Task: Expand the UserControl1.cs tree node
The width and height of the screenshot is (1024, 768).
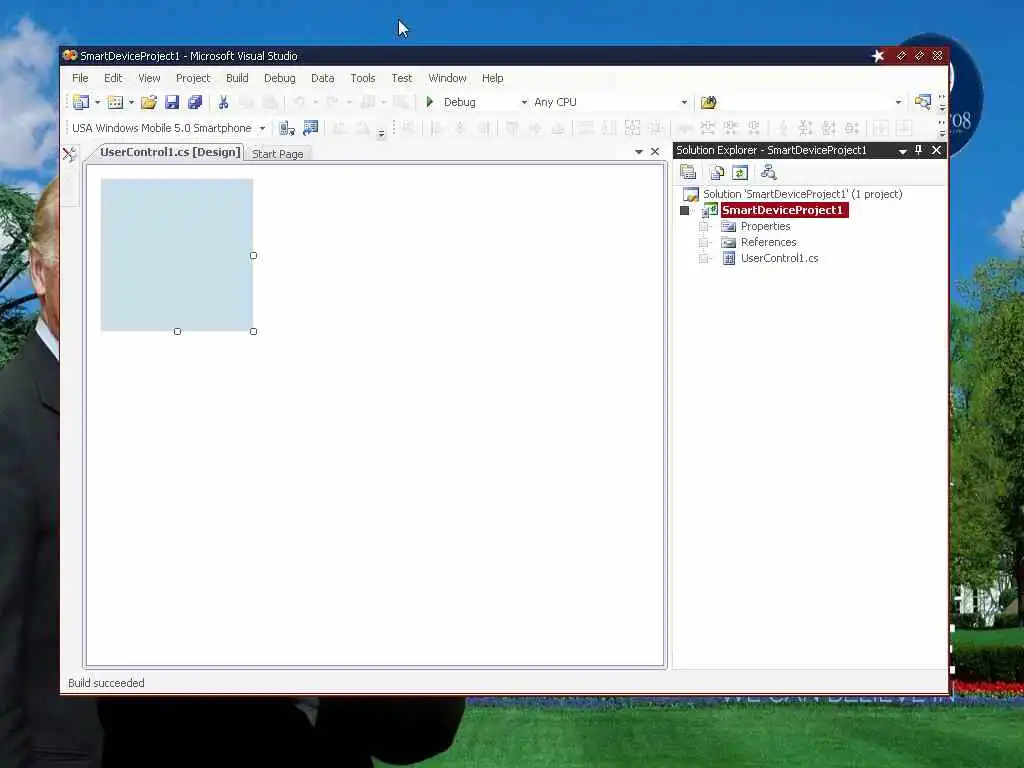Action: tap(703, 259)
